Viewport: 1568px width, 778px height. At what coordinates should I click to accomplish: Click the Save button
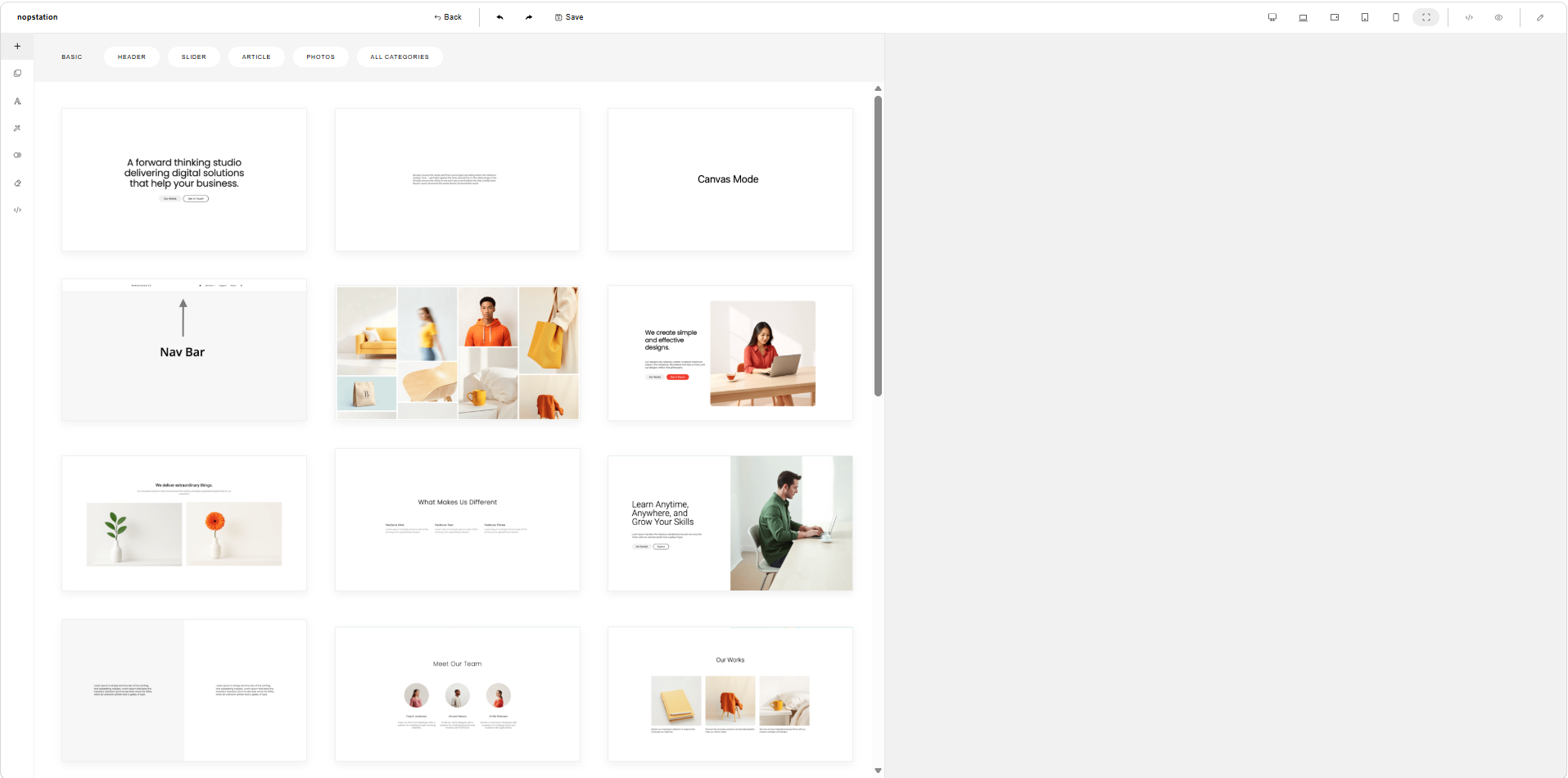coord(569,17)
